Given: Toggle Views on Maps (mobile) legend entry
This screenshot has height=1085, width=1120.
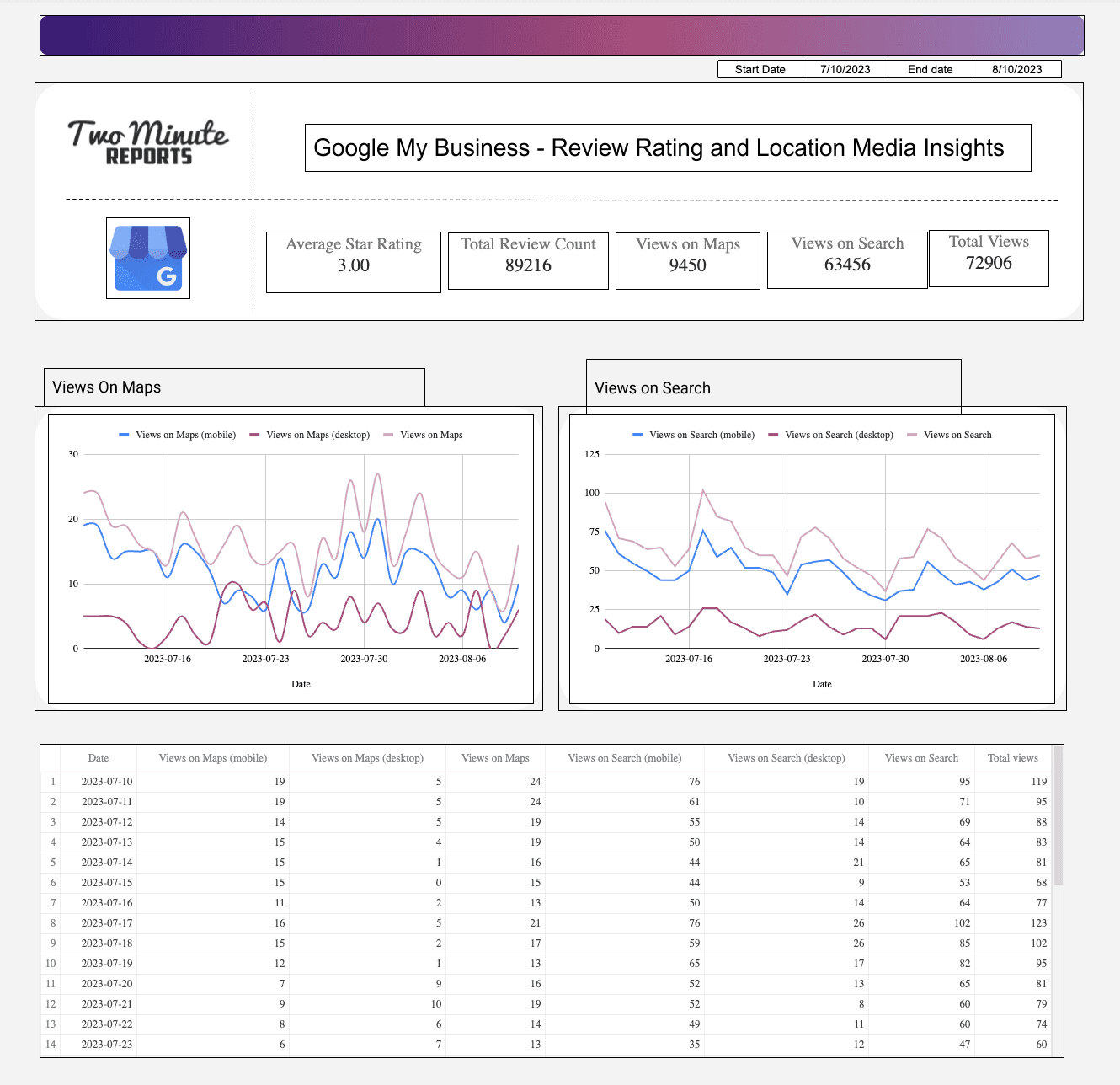Looking at the screenshot, I should pos(180,435).
